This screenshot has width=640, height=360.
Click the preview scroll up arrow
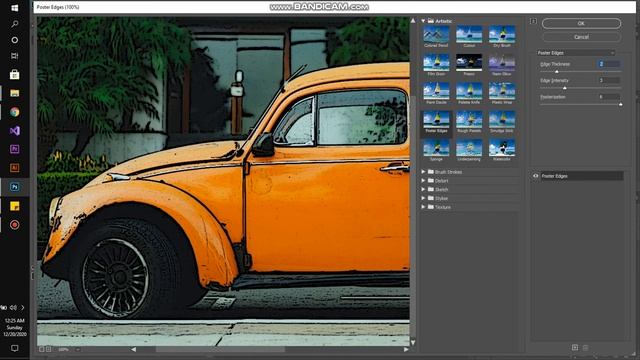tap(413, 20)
